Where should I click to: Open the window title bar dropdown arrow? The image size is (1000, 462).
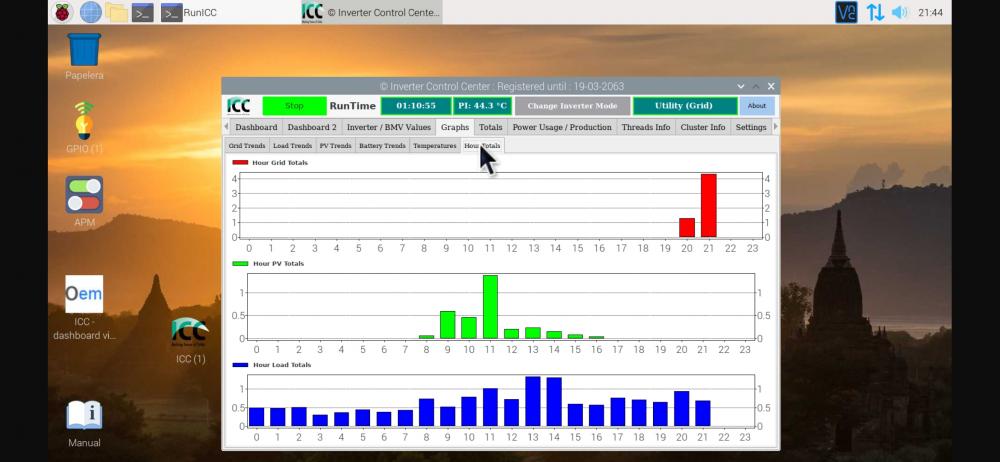tap(740, 86)
